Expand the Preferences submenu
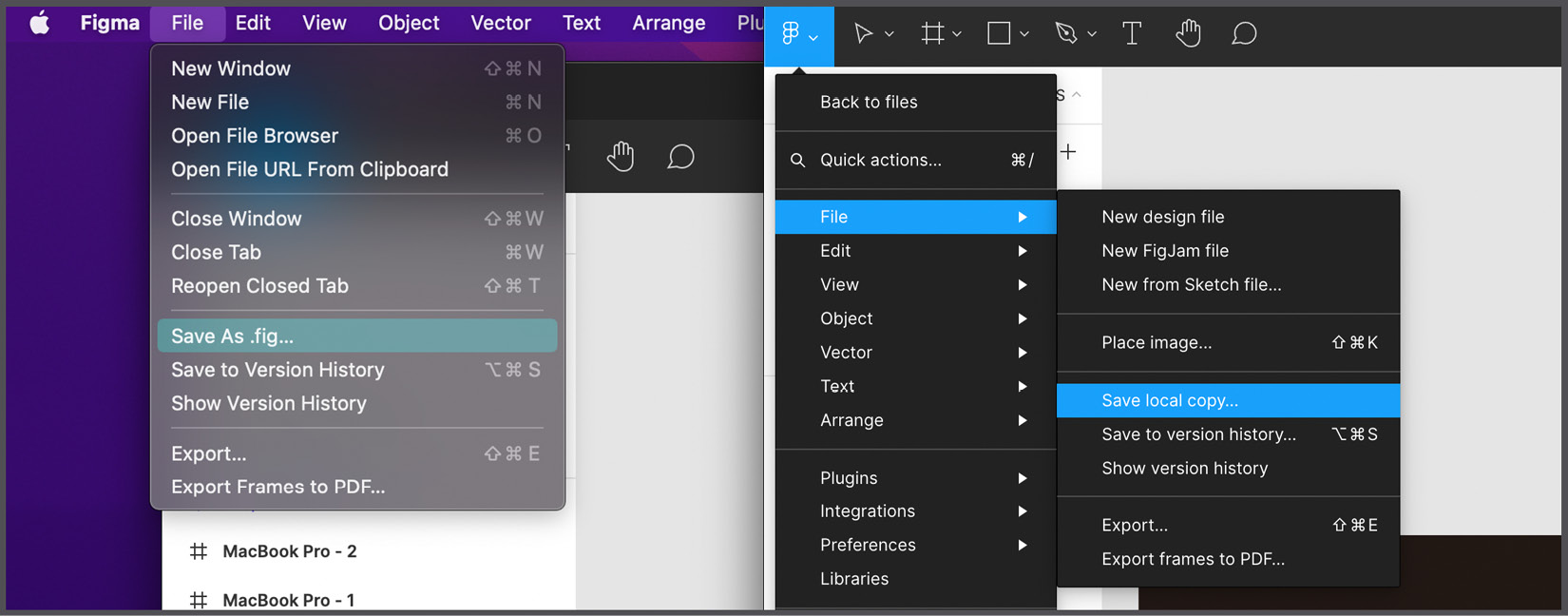The width and height of the screenshot is (1568, 616). [x=916, y=545]
